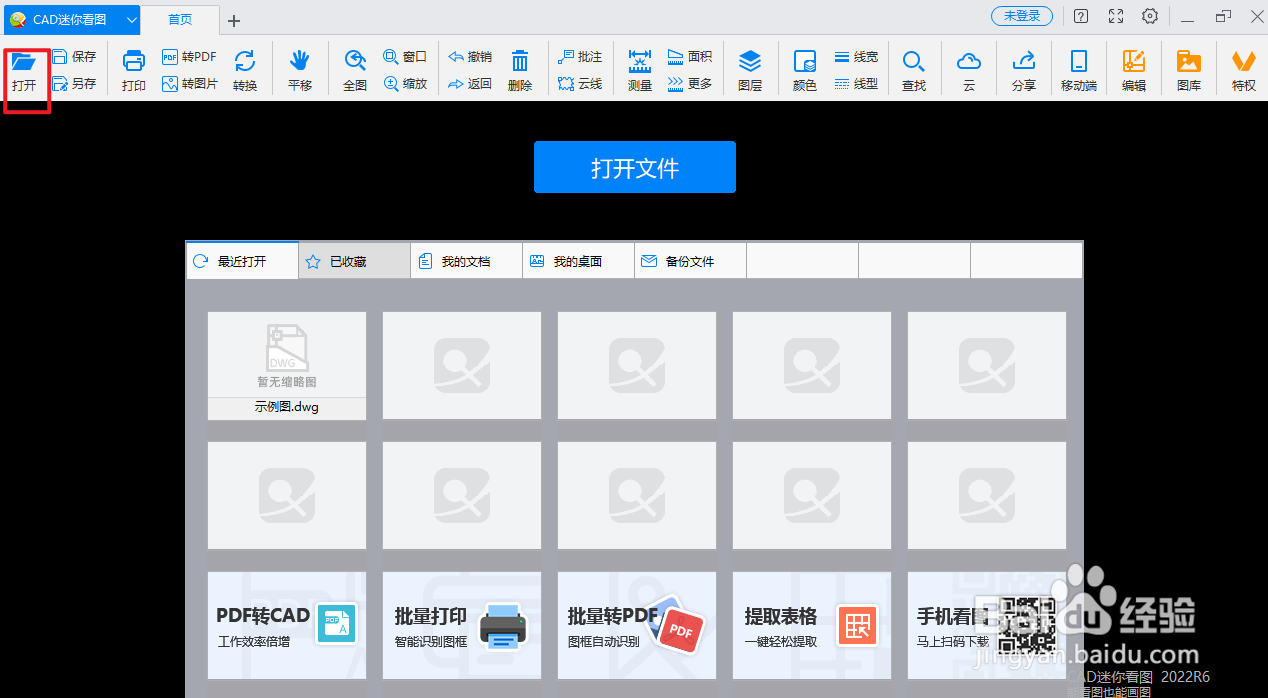Viewport: 1268px width, 698px height.
Task: Open settings gear icon in title bar
Action: [1150, 16]
